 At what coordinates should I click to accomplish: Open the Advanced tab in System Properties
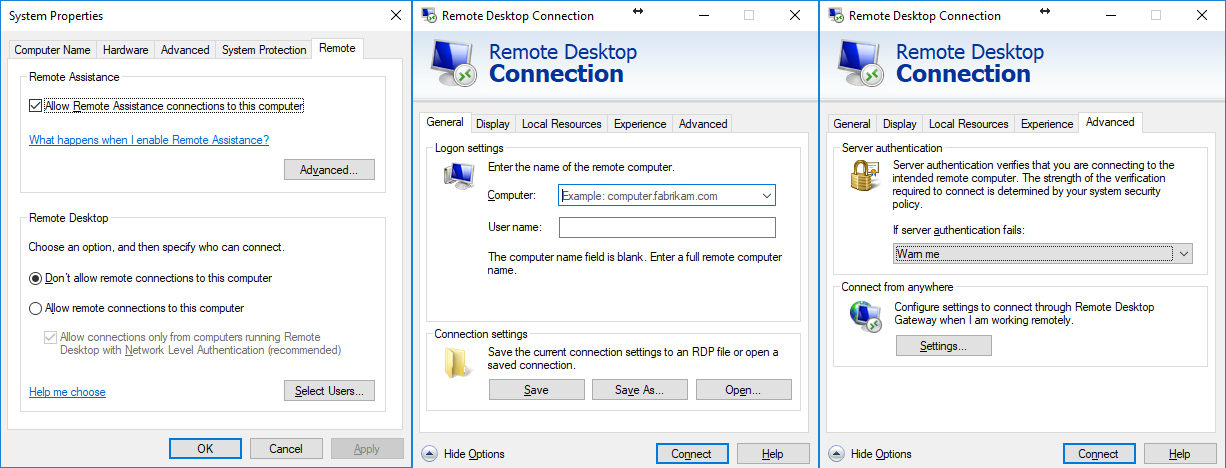(185, 50)
